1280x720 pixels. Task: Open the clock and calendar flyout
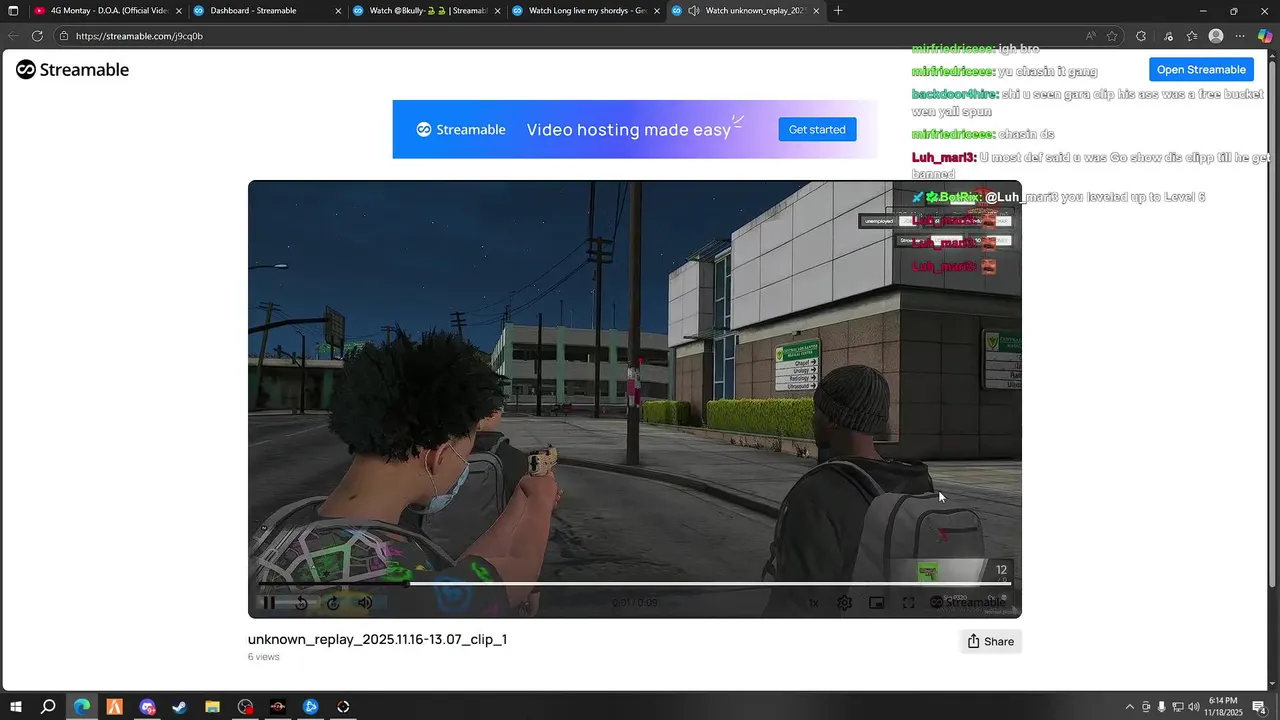point(1223,707)
